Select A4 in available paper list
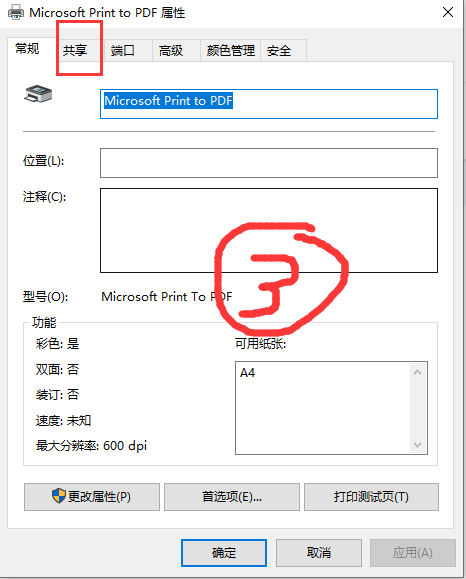Viewport: 466px width, 579px height. (247, 373)
